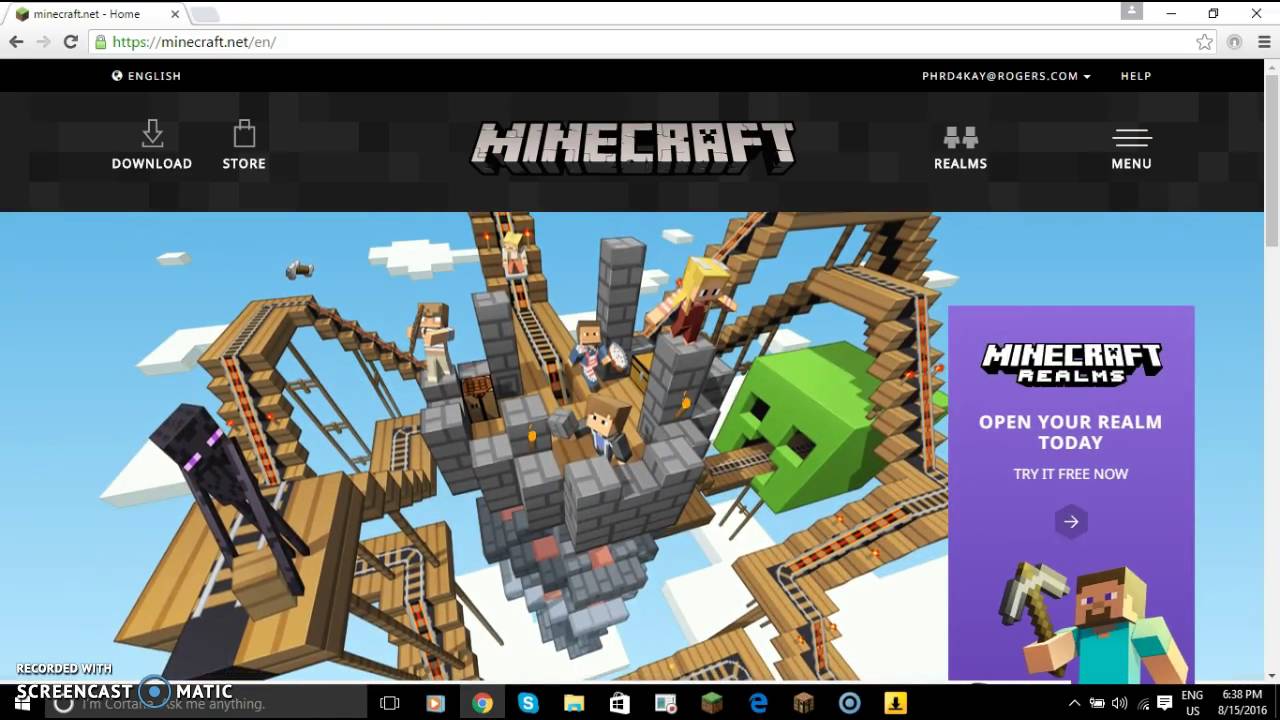Click the extension icon beside the bookmark star
Screen dimensions: 1280x720
tap(1234, 42)
